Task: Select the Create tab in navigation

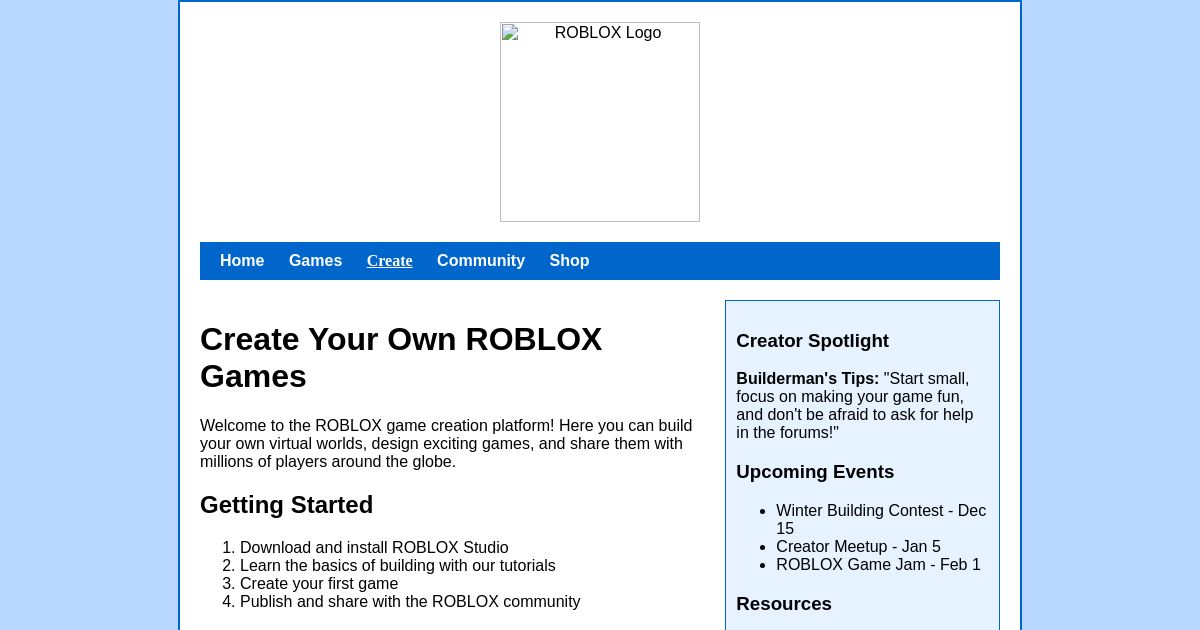Action: tap(389, 260)
